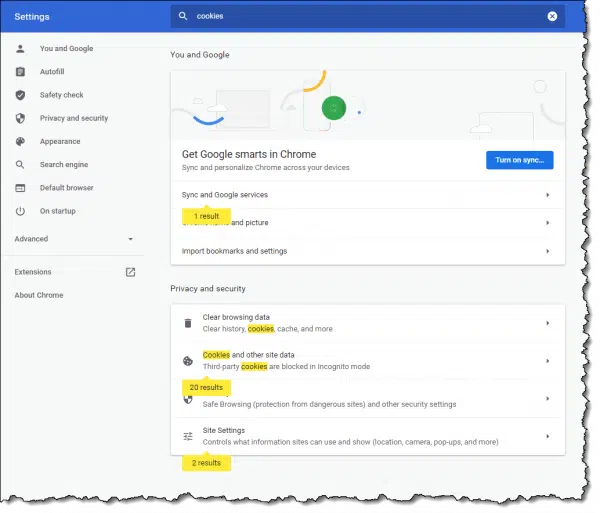600x513 pixels.
Task: Expand the Advanced section arrow
Action: [130, 239]
